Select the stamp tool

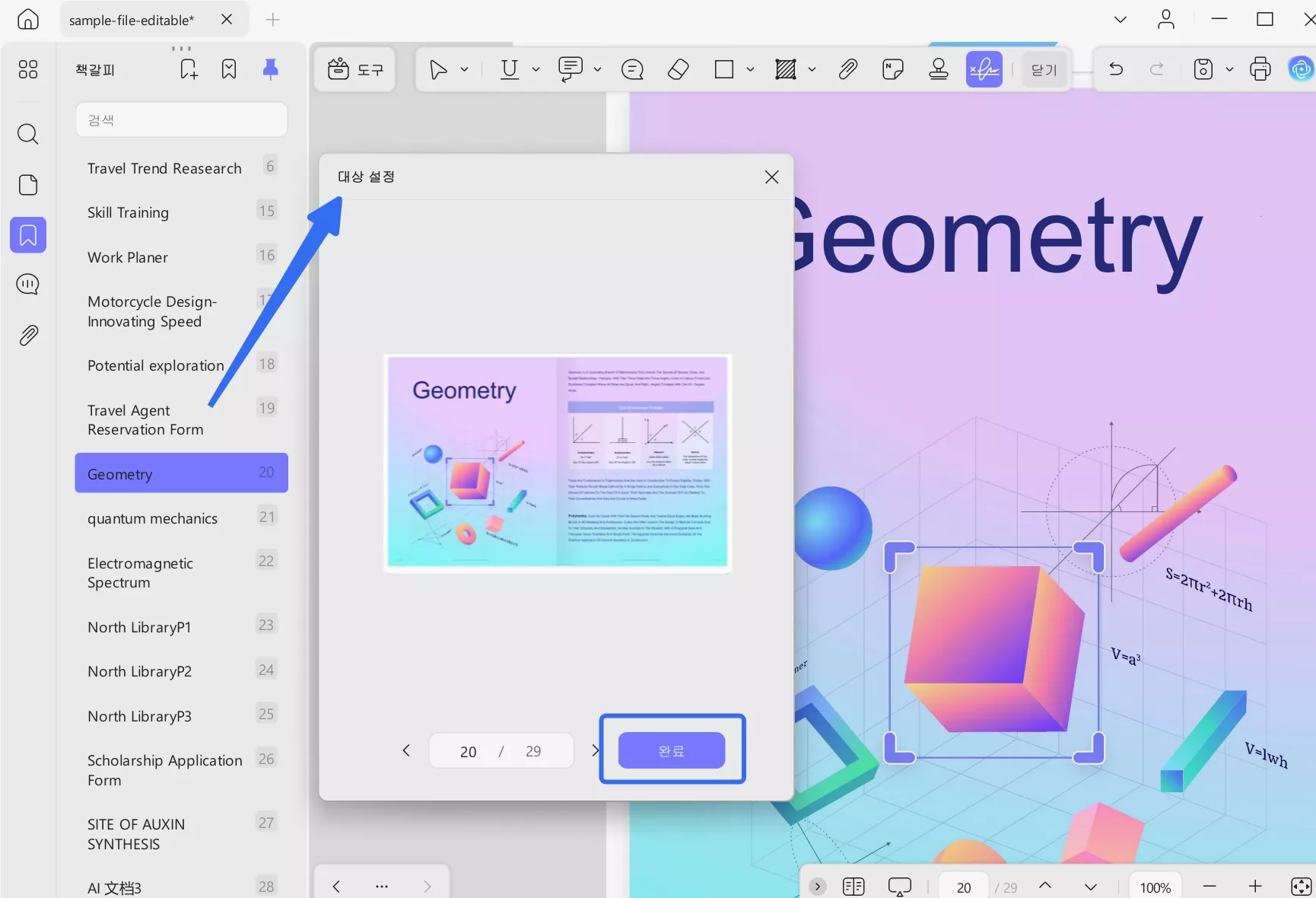coord(939,70)
